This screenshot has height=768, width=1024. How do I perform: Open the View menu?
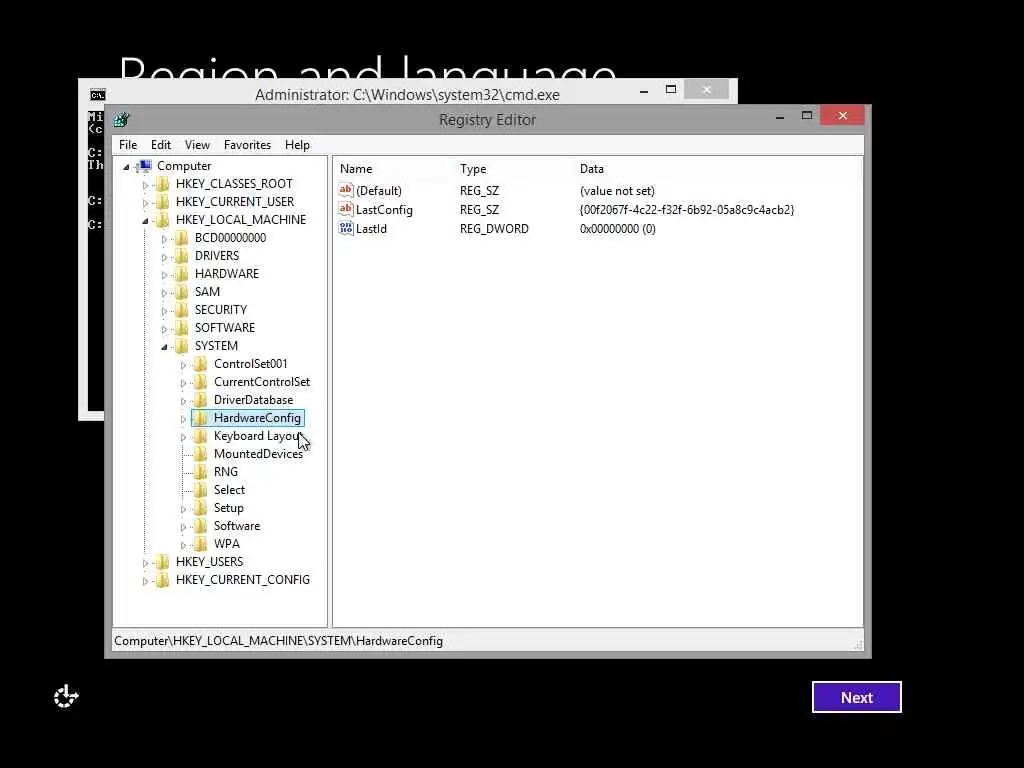197,145
